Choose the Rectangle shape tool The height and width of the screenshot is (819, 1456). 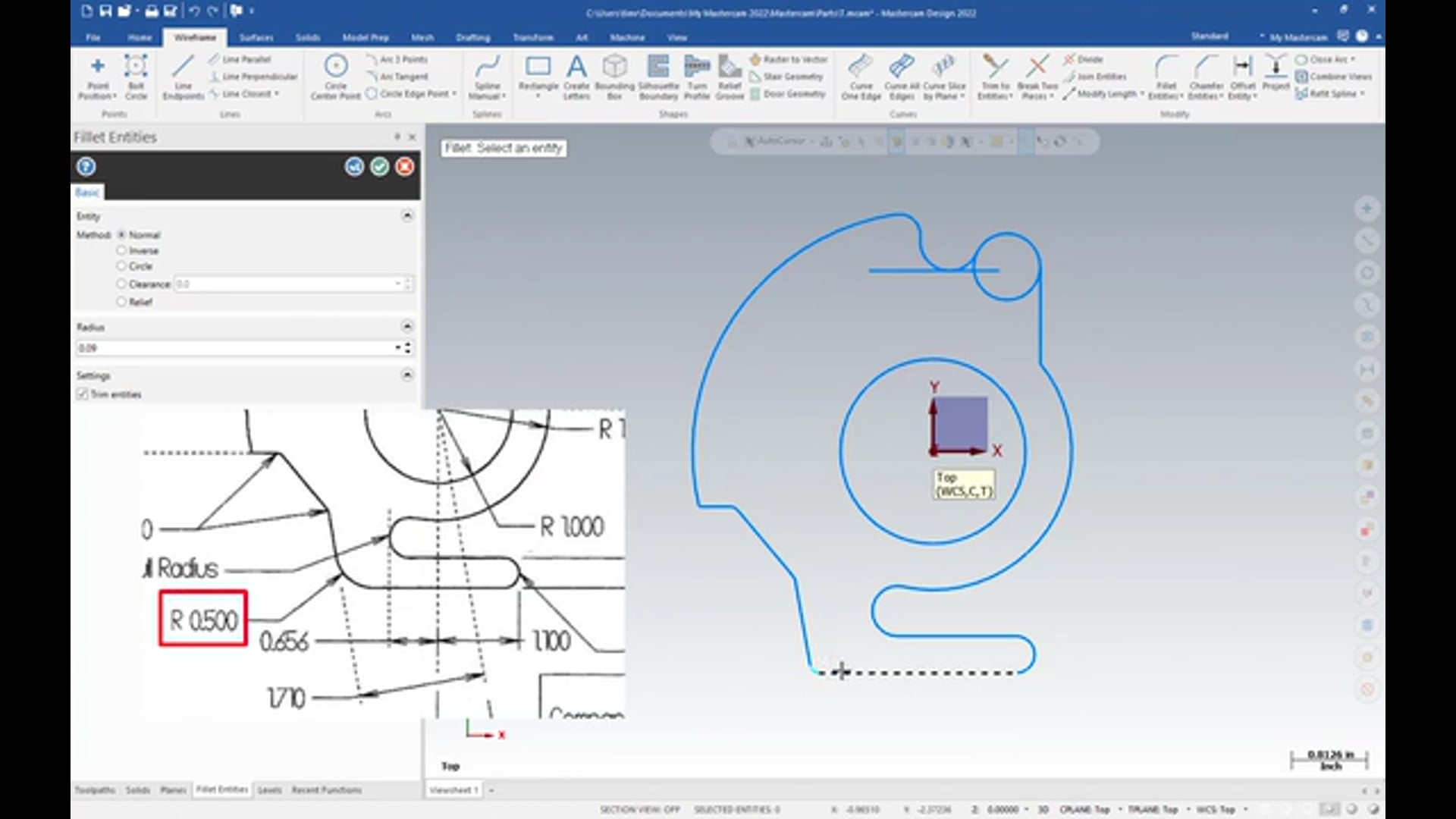pyautogui.click(x=538, y=77)
